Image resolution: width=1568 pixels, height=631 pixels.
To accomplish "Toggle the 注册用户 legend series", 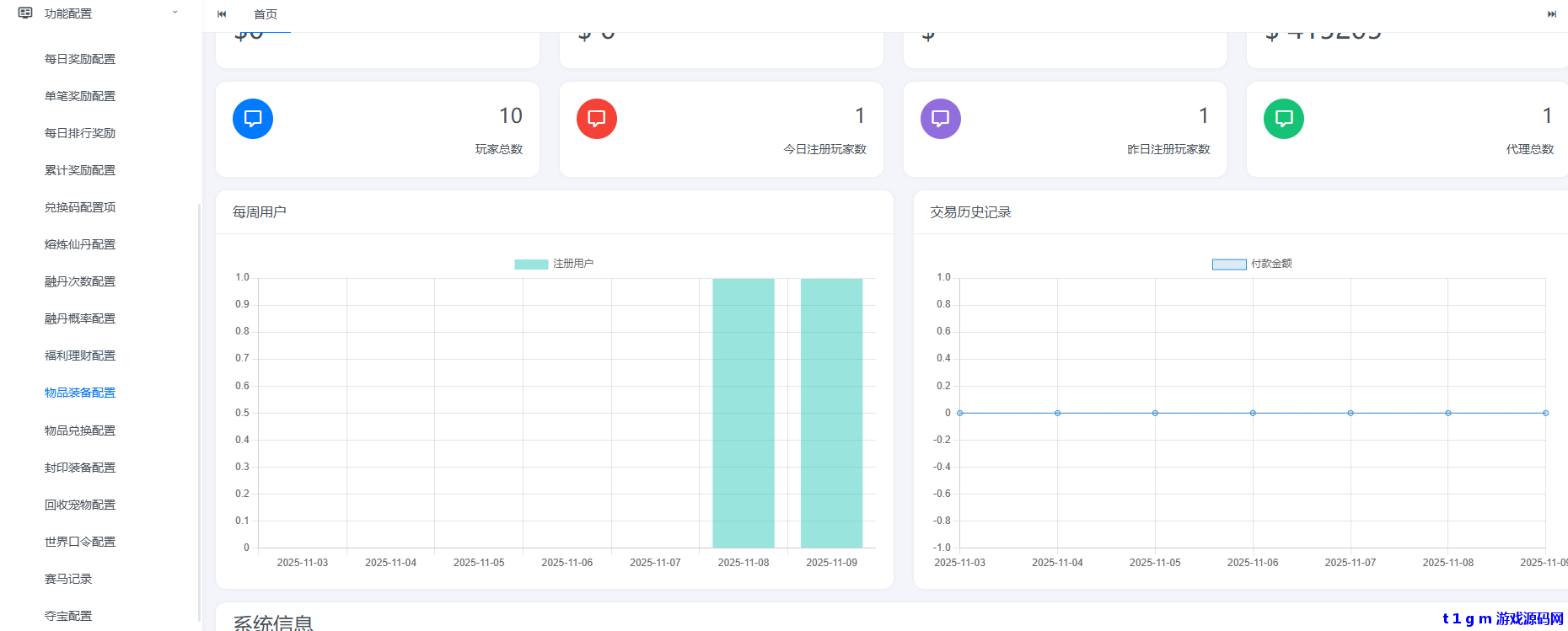I will coord(554,264).
